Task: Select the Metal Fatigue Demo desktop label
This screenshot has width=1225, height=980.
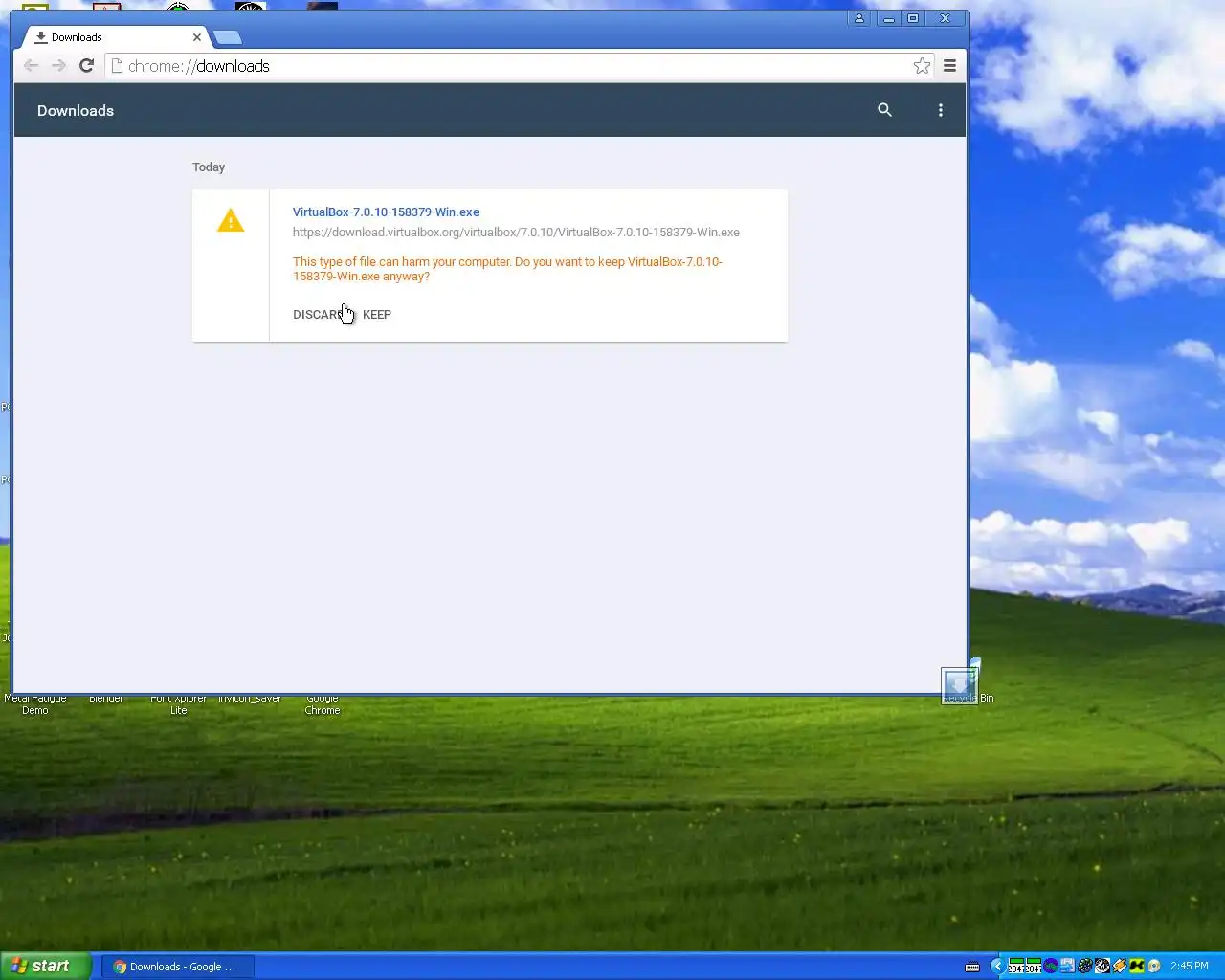Action: (x=35, y=704)
